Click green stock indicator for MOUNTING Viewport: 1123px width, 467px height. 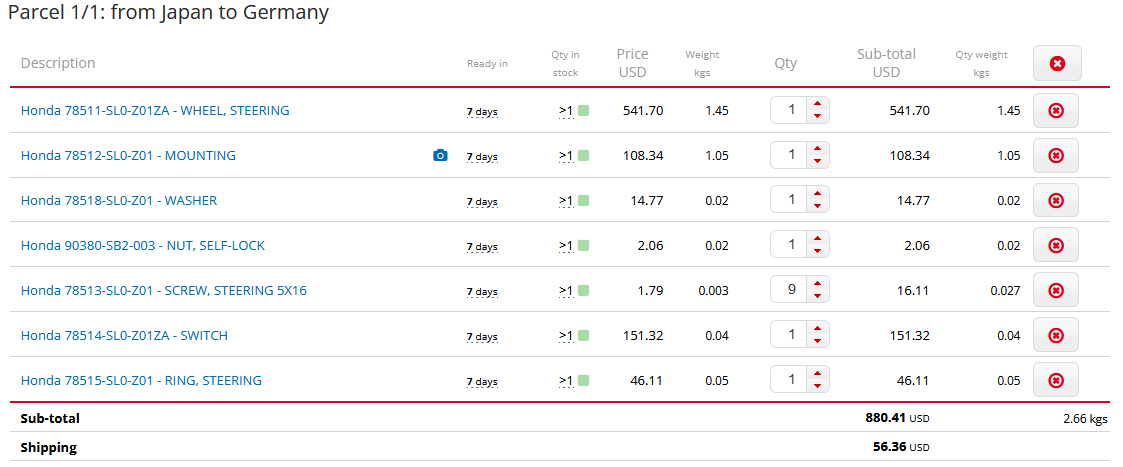click(x=583, y=155)
